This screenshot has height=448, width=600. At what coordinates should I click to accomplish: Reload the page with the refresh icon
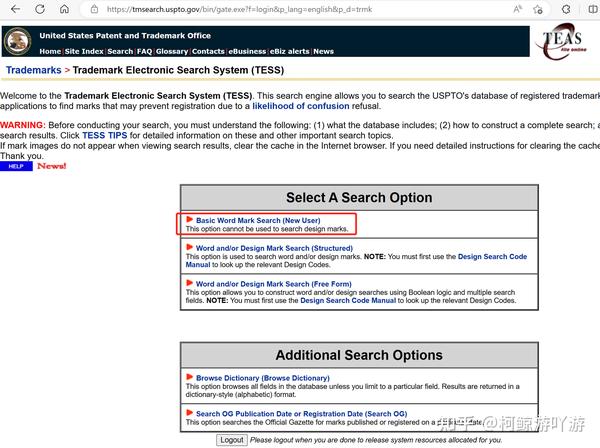40,9
